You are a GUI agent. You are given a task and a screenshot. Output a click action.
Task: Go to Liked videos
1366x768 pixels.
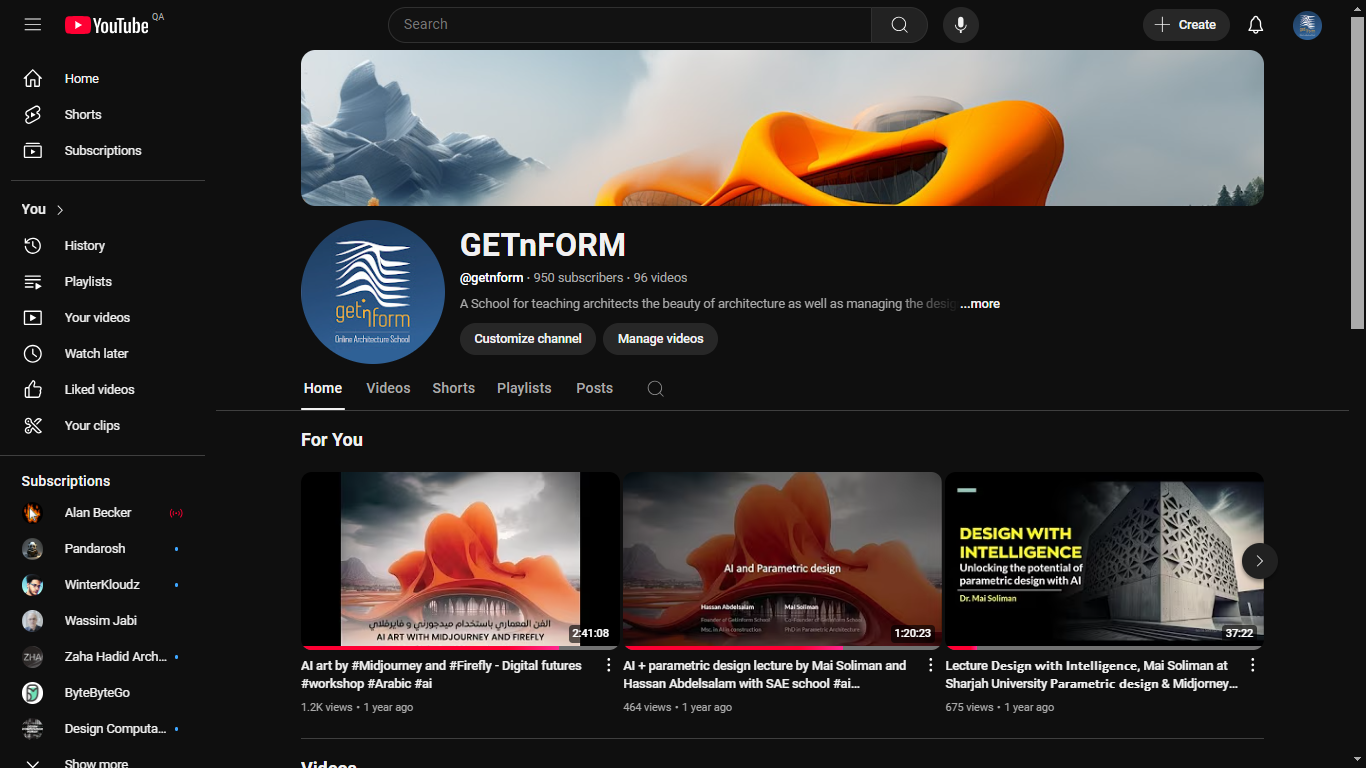point(99,390)
